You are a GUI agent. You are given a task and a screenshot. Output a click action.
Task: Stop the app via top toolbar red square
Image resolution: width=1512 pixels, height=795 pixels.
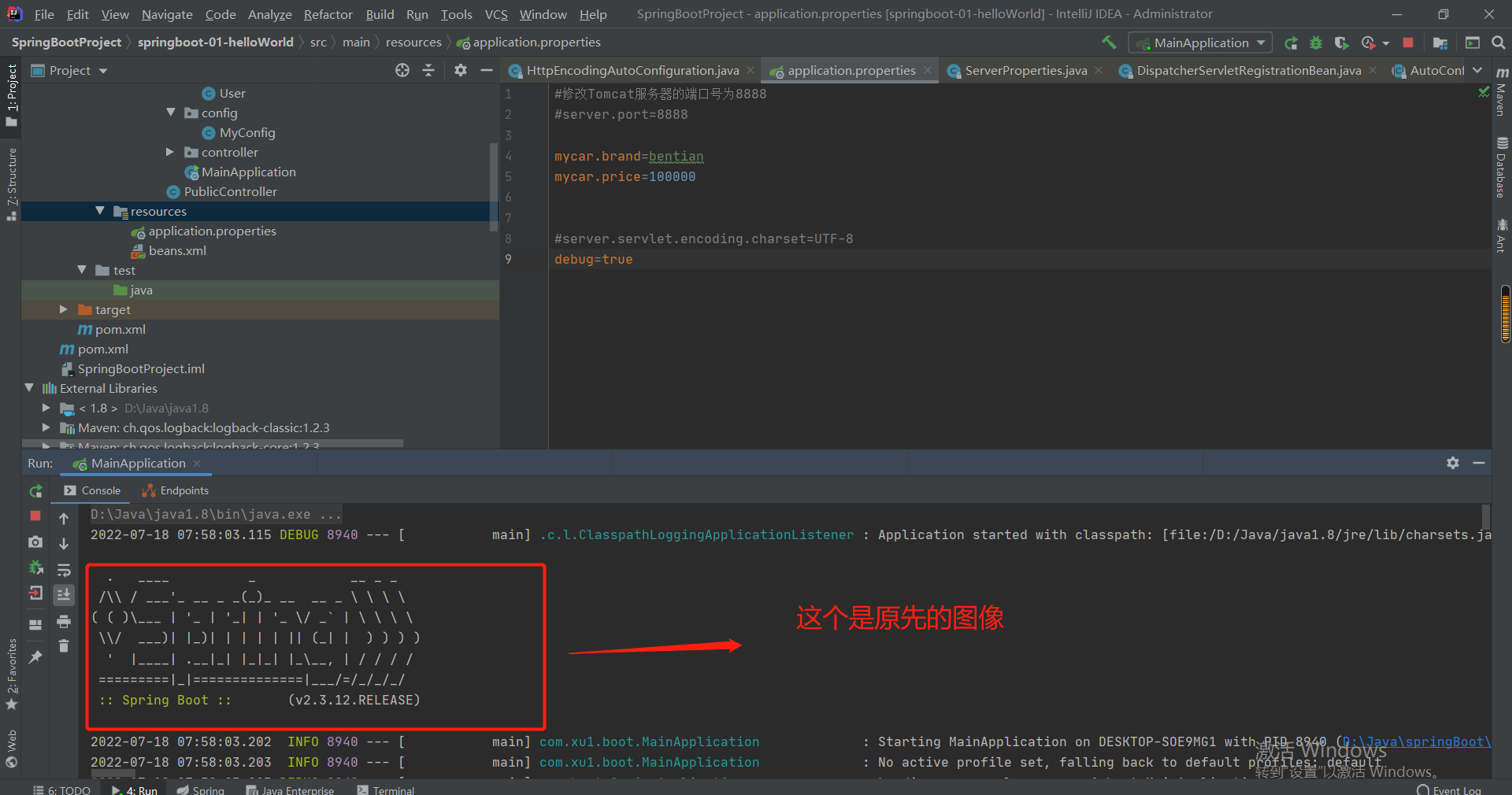click(x=1408, y=43)
